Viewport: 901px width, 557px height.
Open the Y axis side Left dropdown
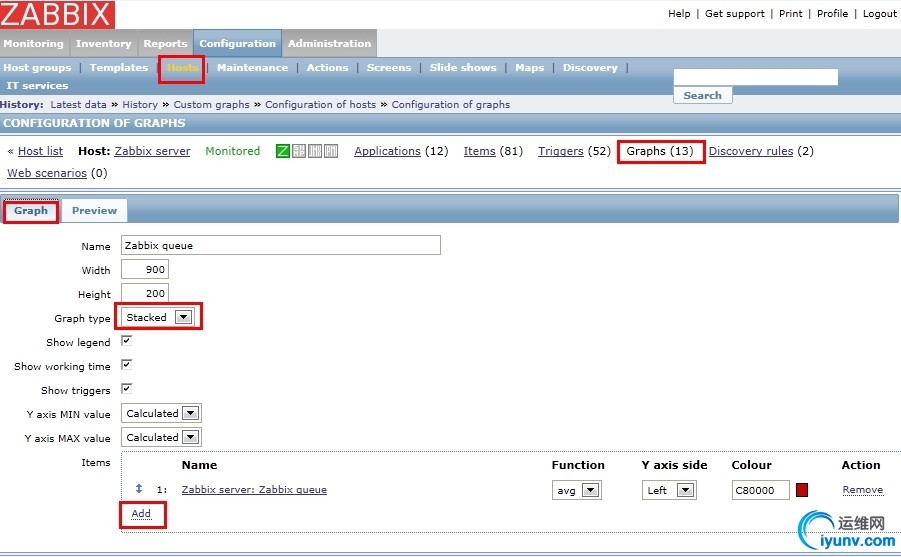669,490
